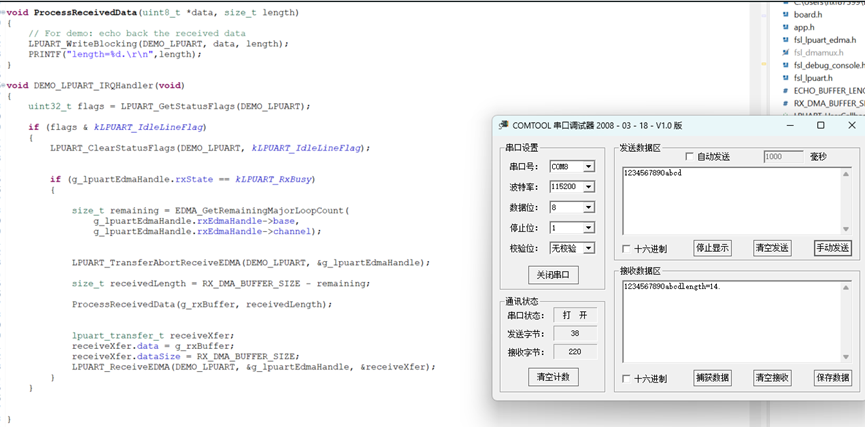Click lpuart_transfer_t receiveXfer declaration
The image size is (865, 427).
(154, 335)
